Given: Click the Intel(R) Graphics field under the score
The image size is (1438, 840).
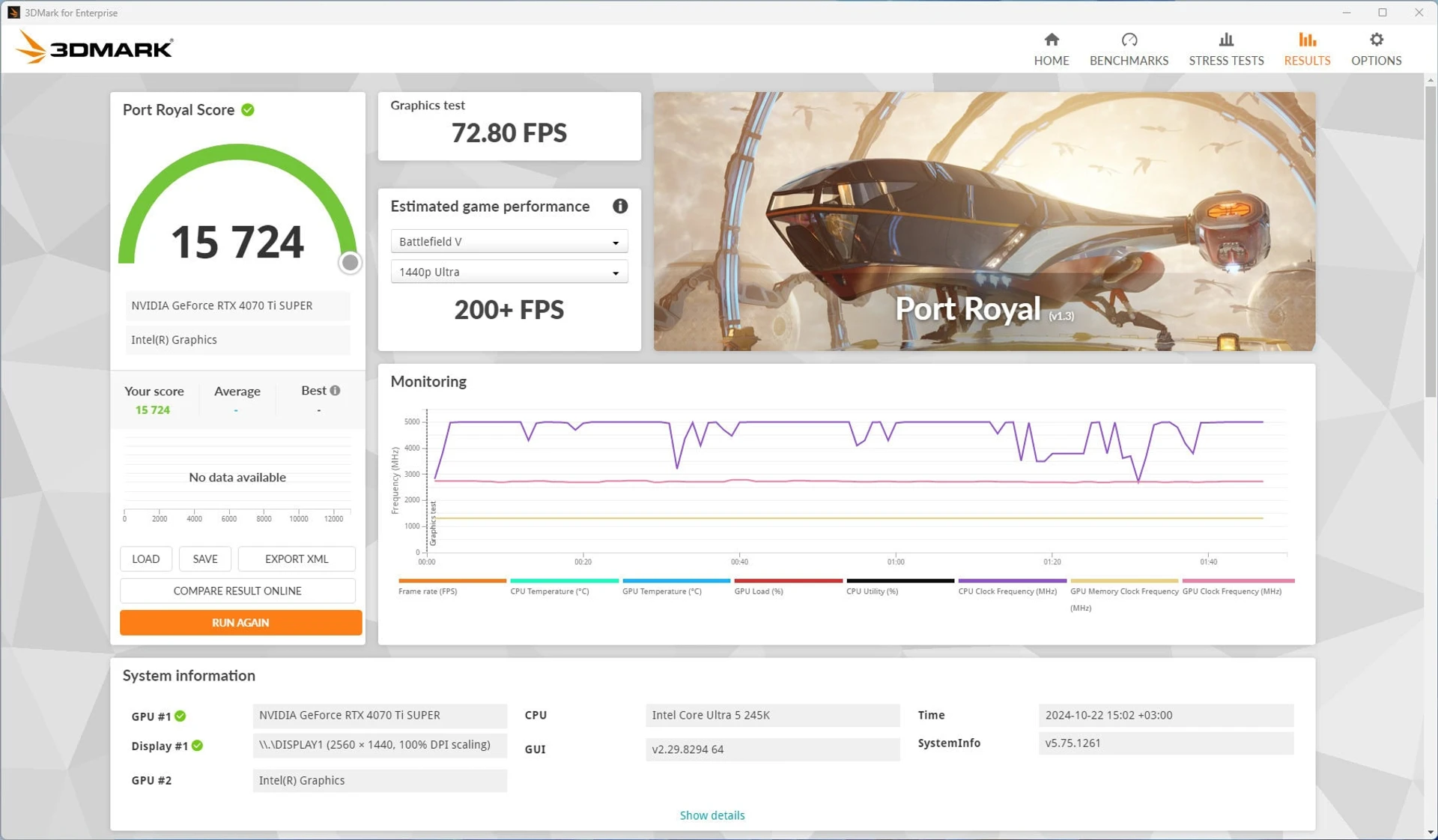Looking at the screenshot, I should (x=237, y=340).
